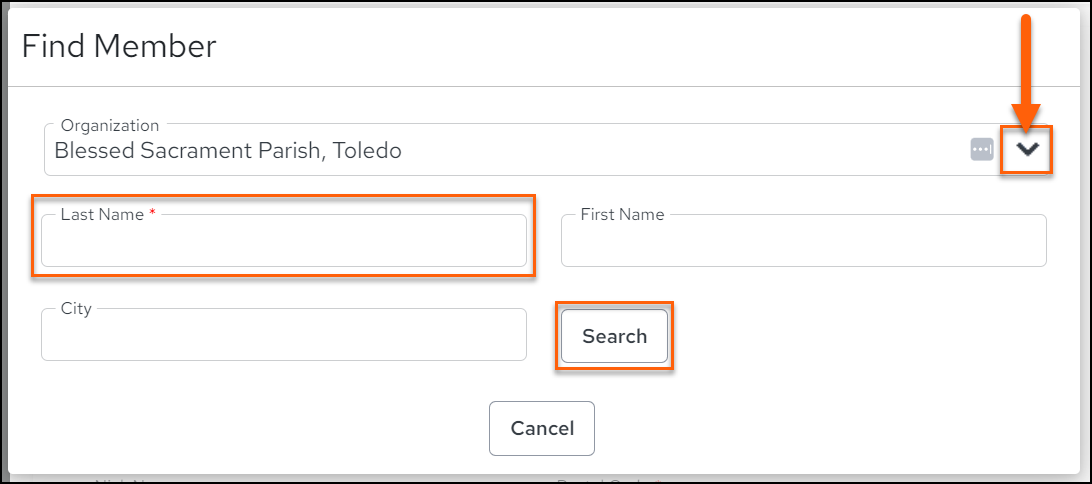This screenshot has width=1092, height=484.
Task: Click the orange highlight box around Search
Action: 614,336
